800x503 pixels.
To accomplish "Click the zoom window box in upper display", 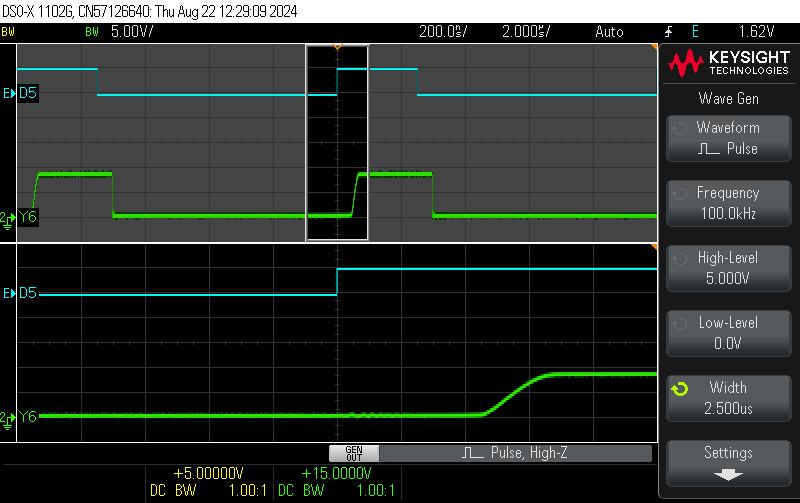I will coord(337,142).
